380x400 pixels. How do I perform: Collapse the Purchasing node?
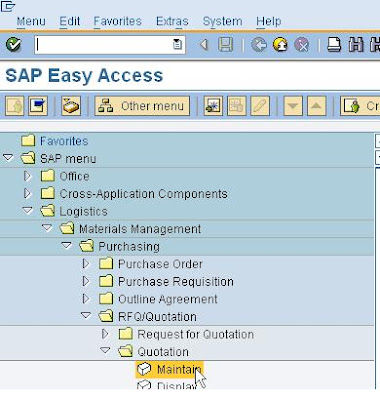click(x=66, y=246)
